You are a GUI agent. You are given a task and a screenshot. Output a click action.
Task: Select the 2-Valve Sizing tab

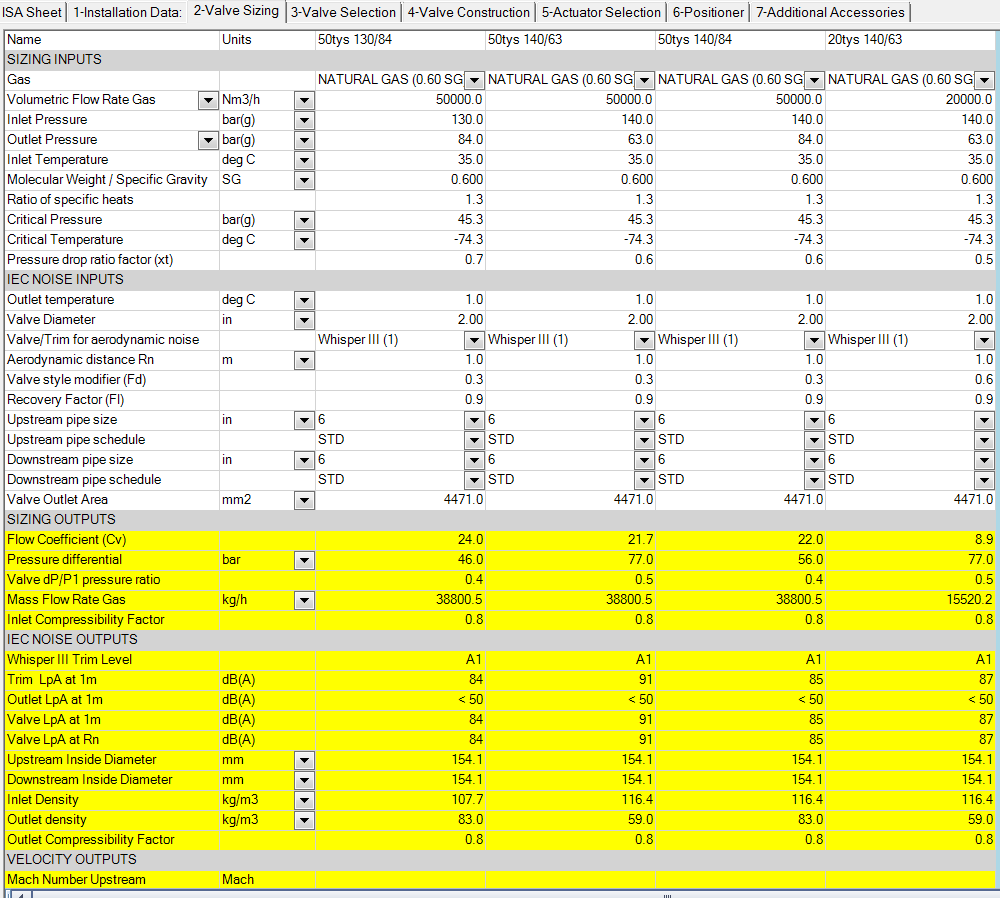coord(236,11)
